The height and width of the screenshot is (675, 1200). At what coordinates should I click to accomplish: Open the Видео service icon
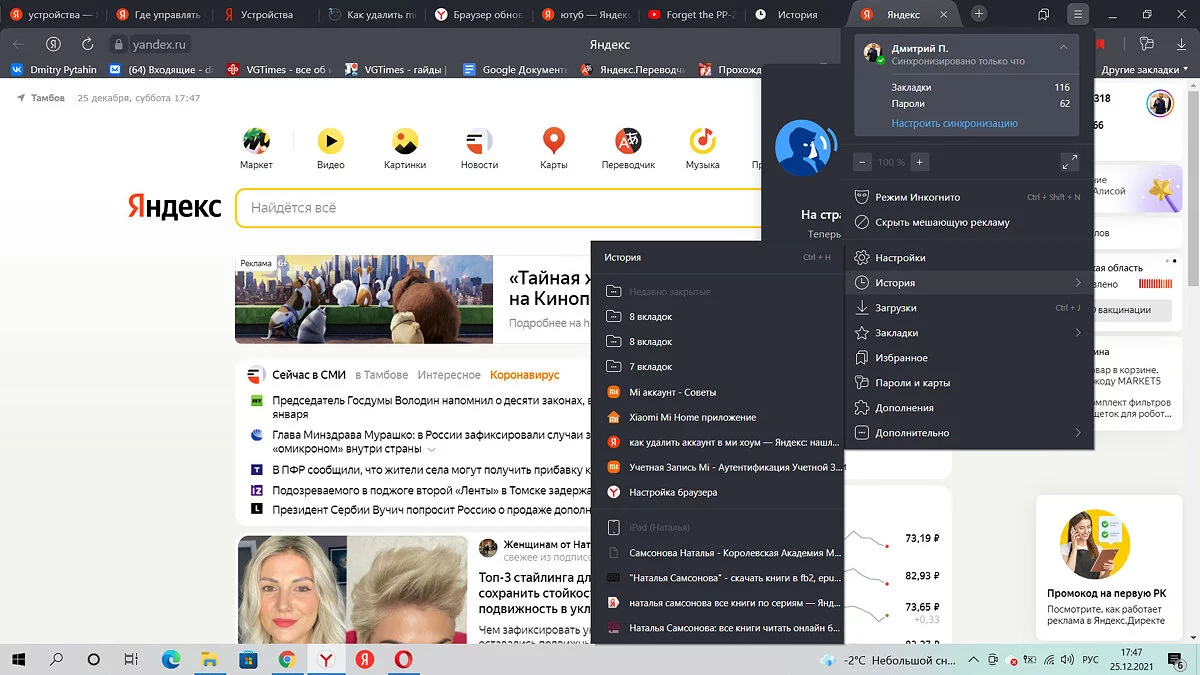(330, 142)
